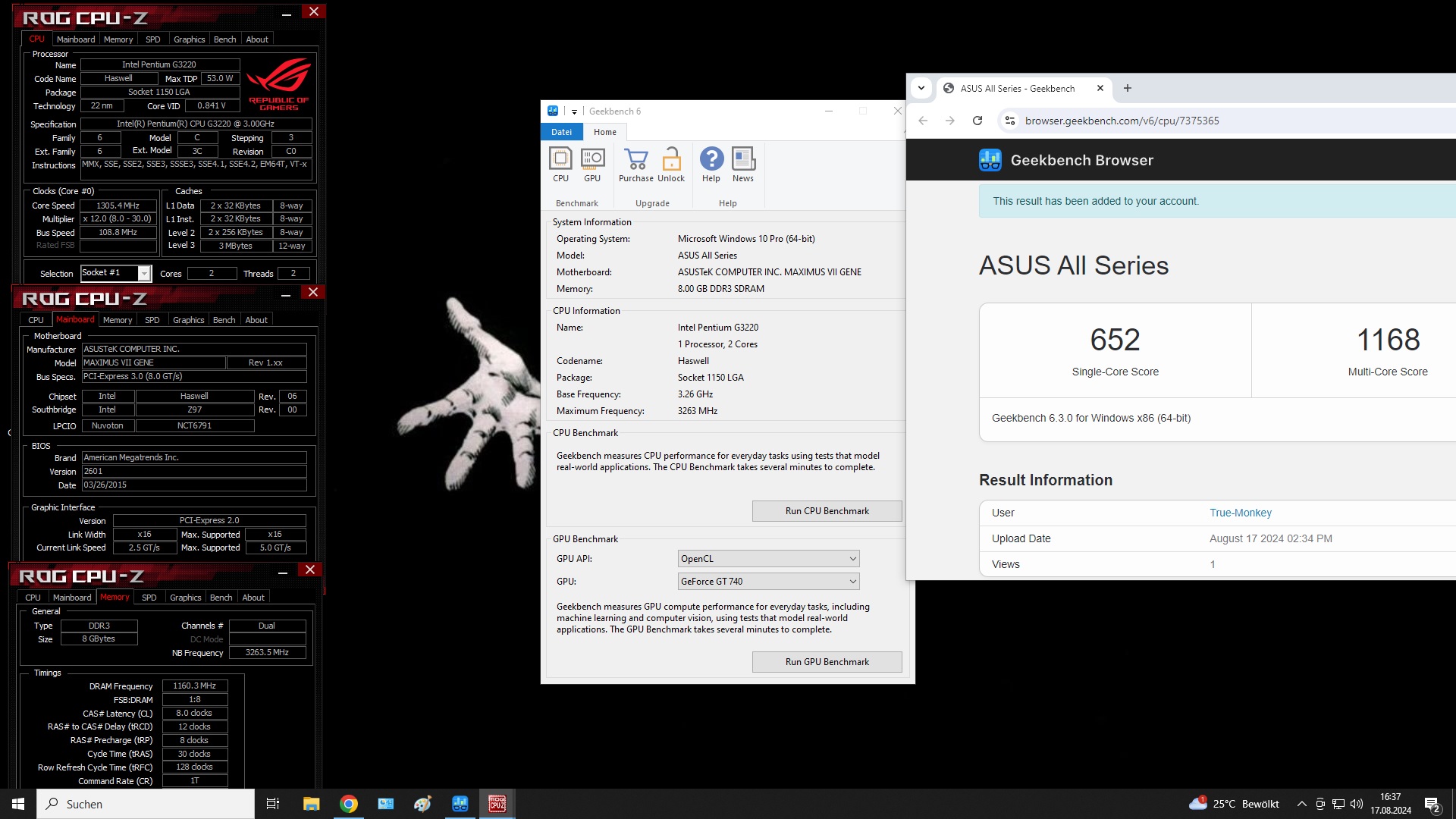Click the Intel Pentium G3220 name field in CPU-Z

click(x=160, y=65)
